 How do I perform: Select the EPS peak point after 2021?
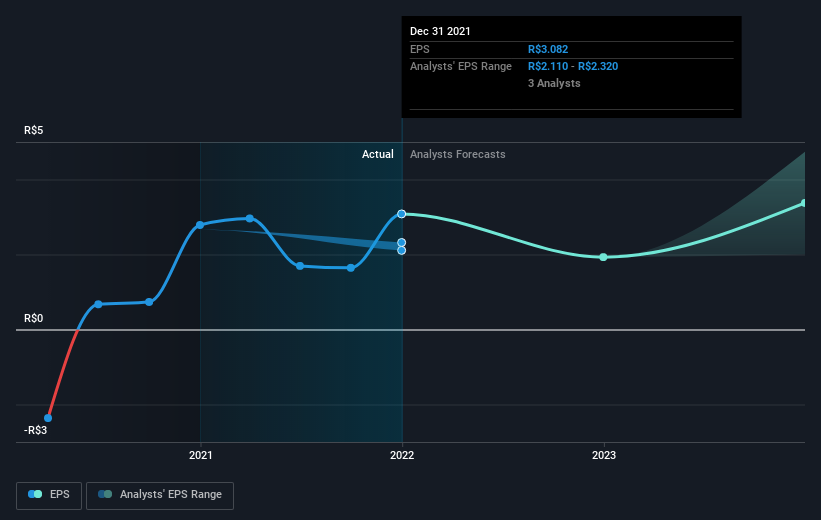click(x=250, y=218)
